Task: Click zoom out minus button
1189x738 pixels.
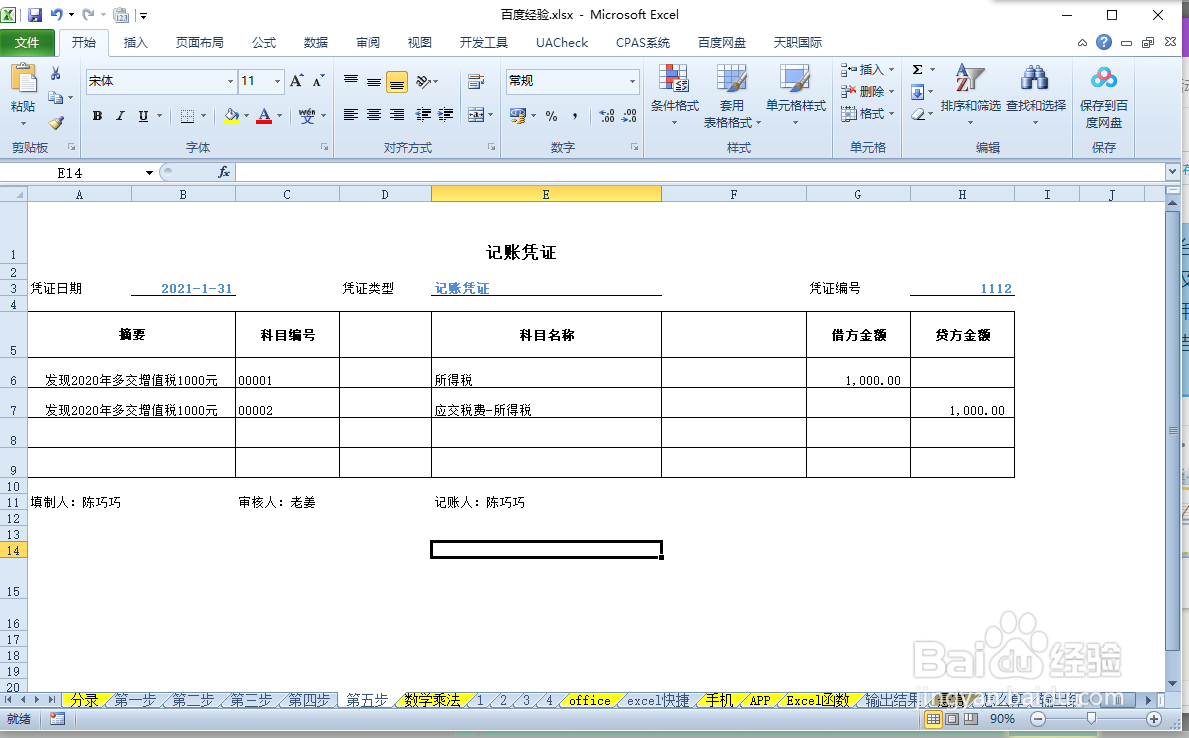Action: click(1038, 718)
